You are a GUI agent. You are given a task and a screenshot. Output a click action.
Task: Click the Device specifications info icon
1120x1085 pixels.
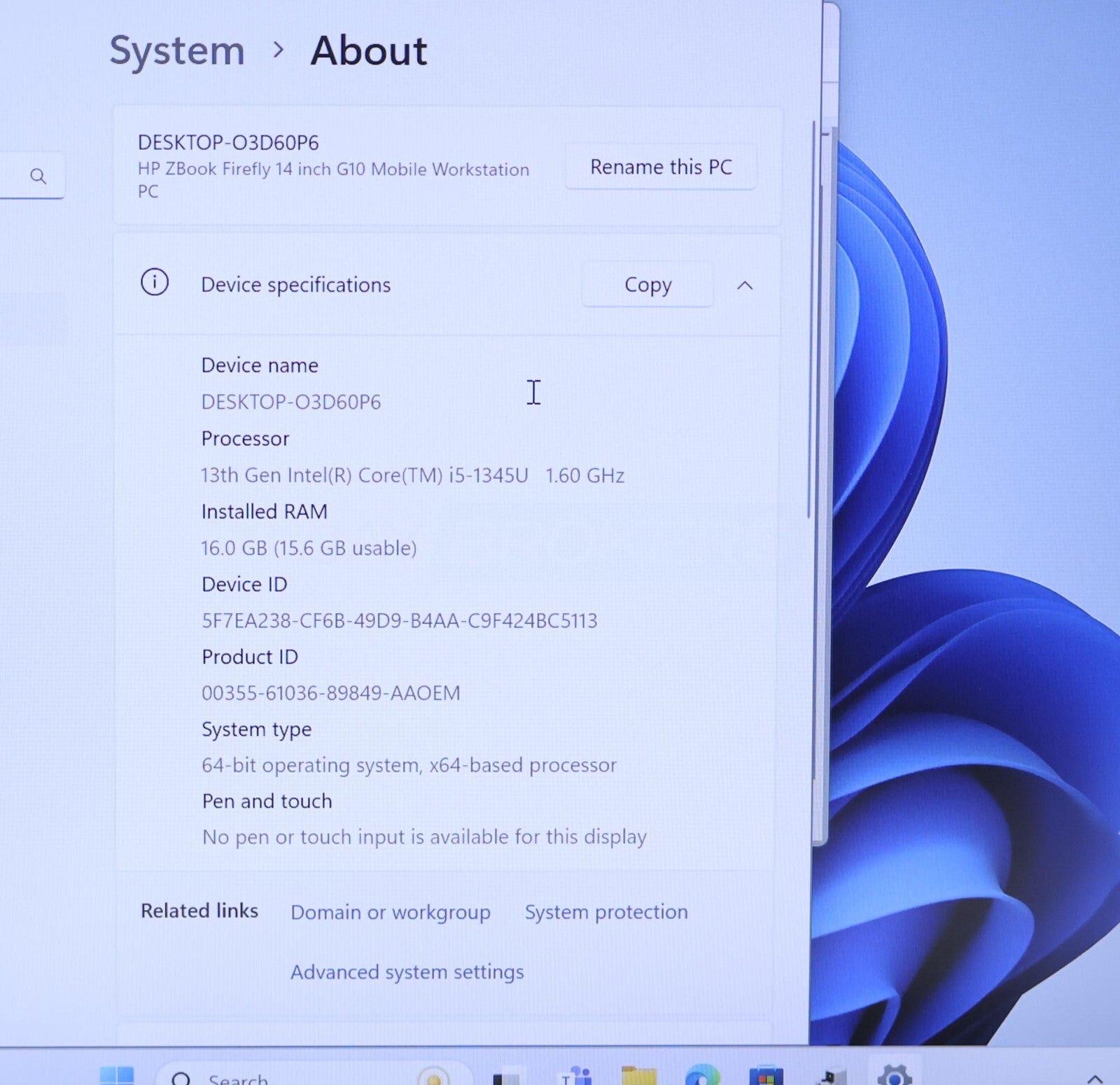(155, 283)
